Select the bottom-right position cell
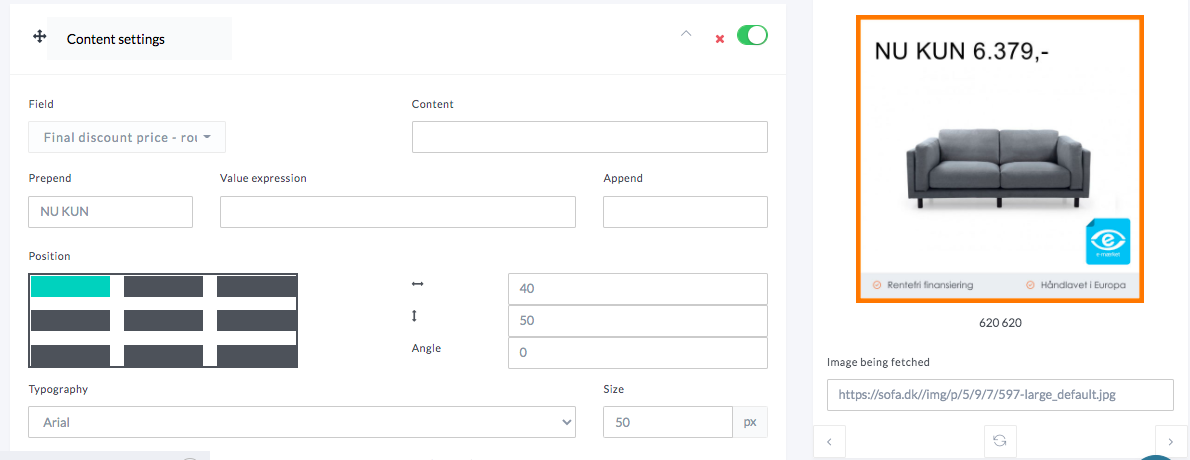The image size is (1190, 460). 257,355
